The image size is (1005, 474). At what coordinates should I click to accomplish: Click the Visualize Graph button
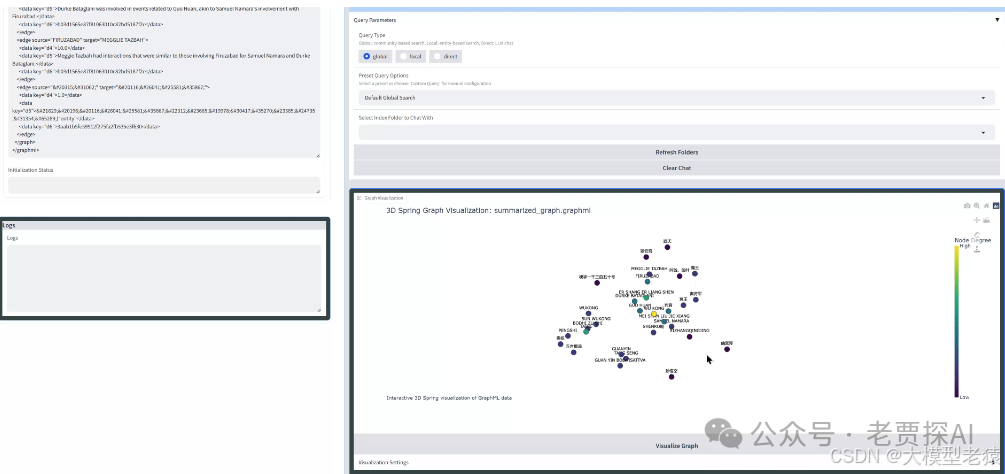(676, 445)
